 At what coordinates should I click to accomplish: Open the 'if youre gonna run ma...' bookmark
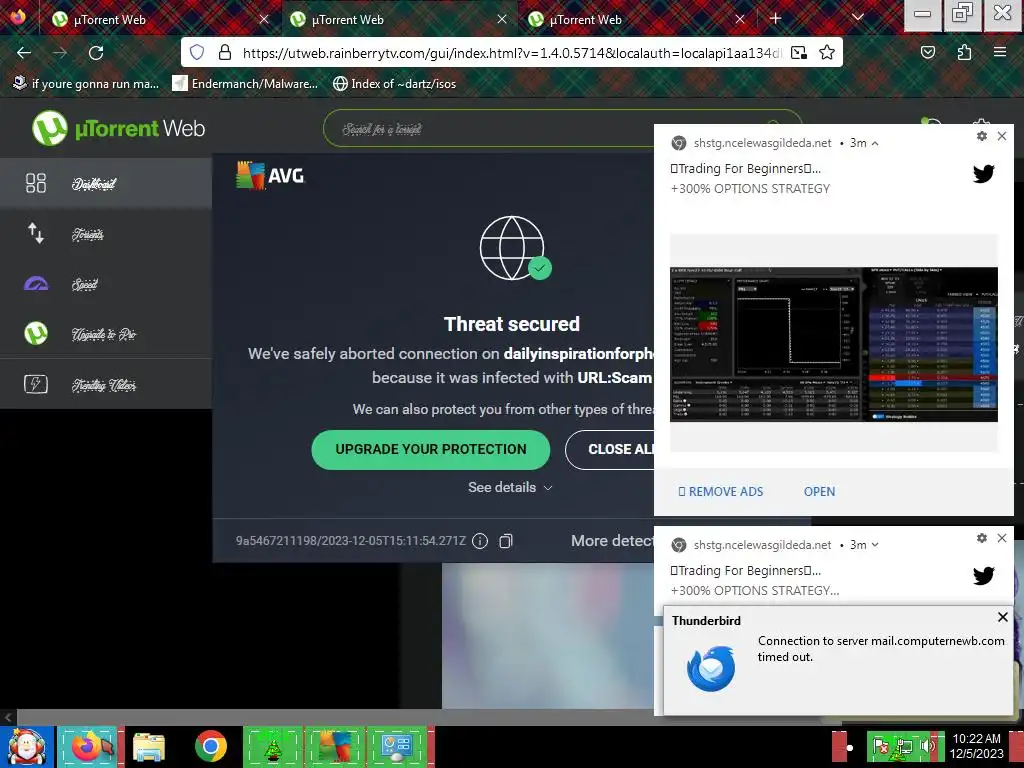click(x=86, y=84)
